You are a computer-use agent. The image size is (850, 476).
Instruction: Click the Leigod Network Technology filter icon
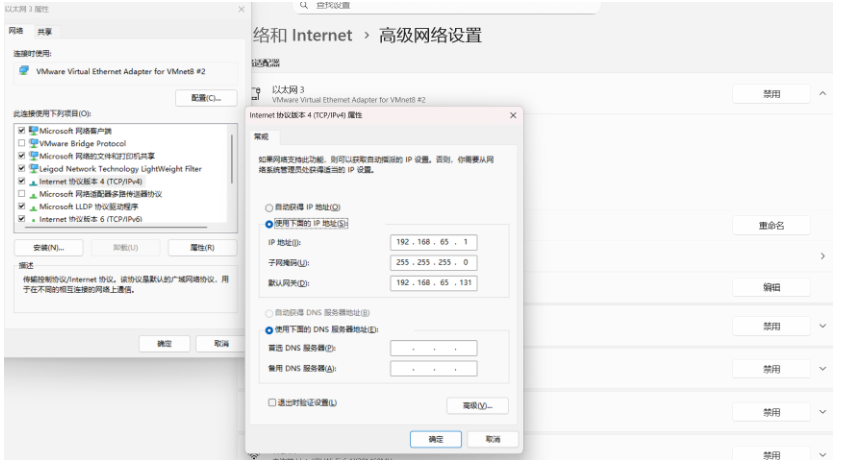[x=34, y=169]
